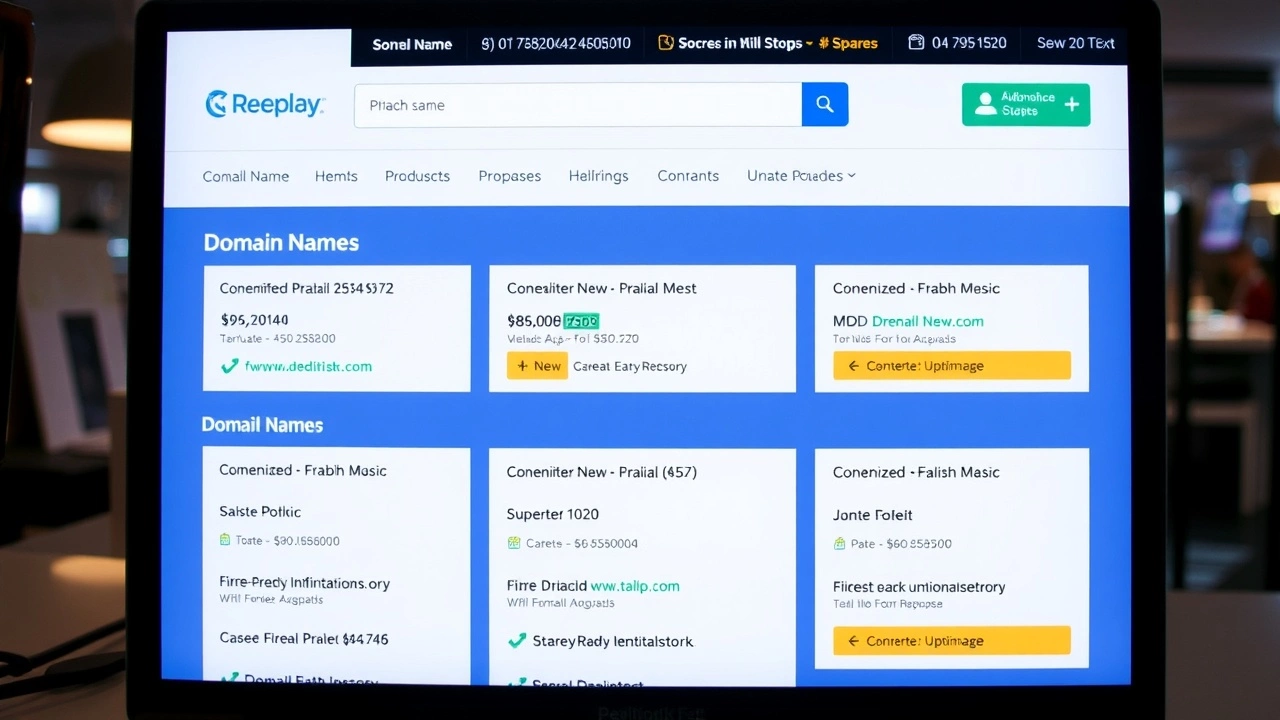Screen dimensions: 1280x720
Task: Click the green icon beside Carets price
Action: [x=514, y=543]
